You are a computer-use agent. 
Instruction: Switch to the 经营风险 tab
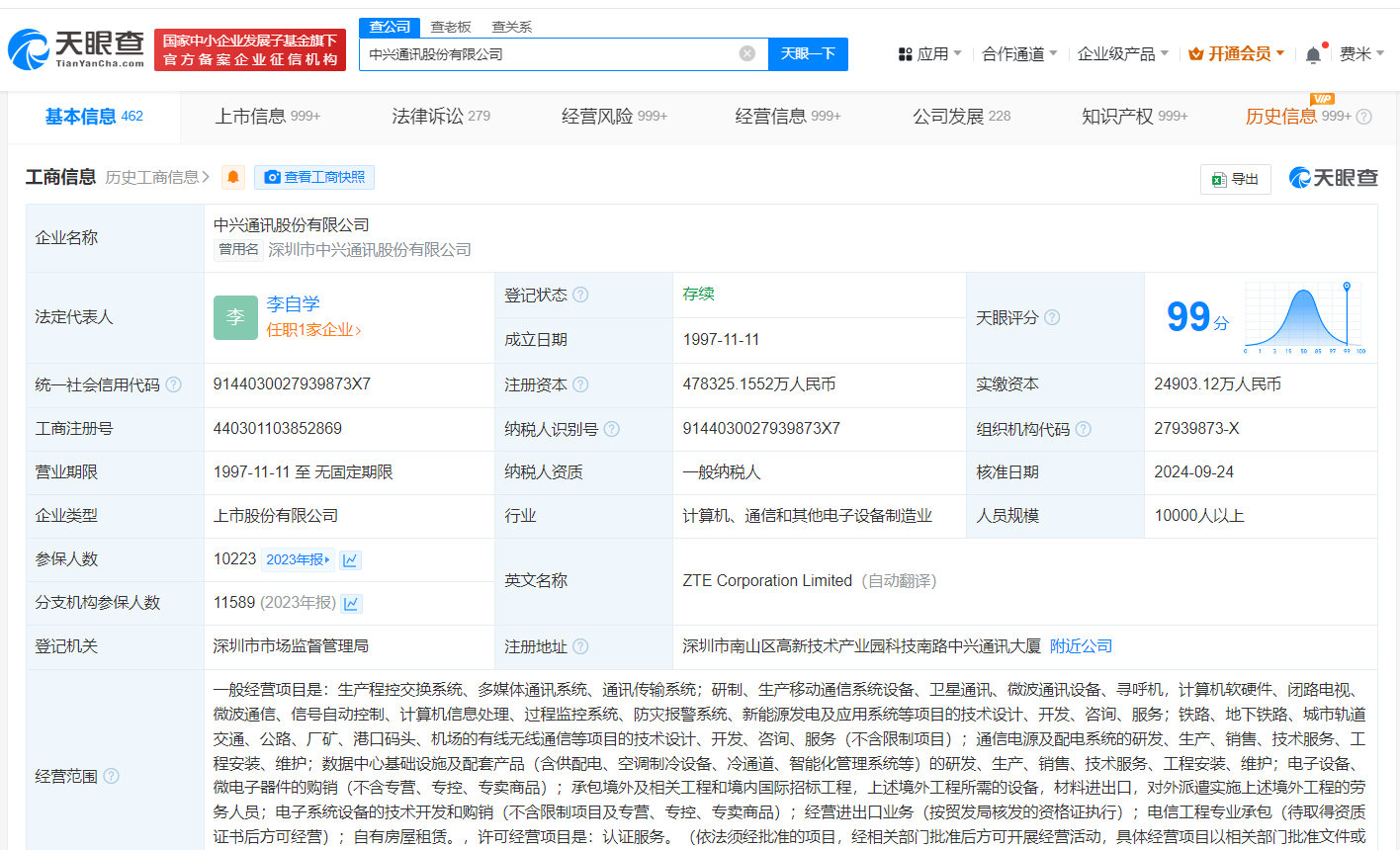pyautogui.click(x=614, y=117)
